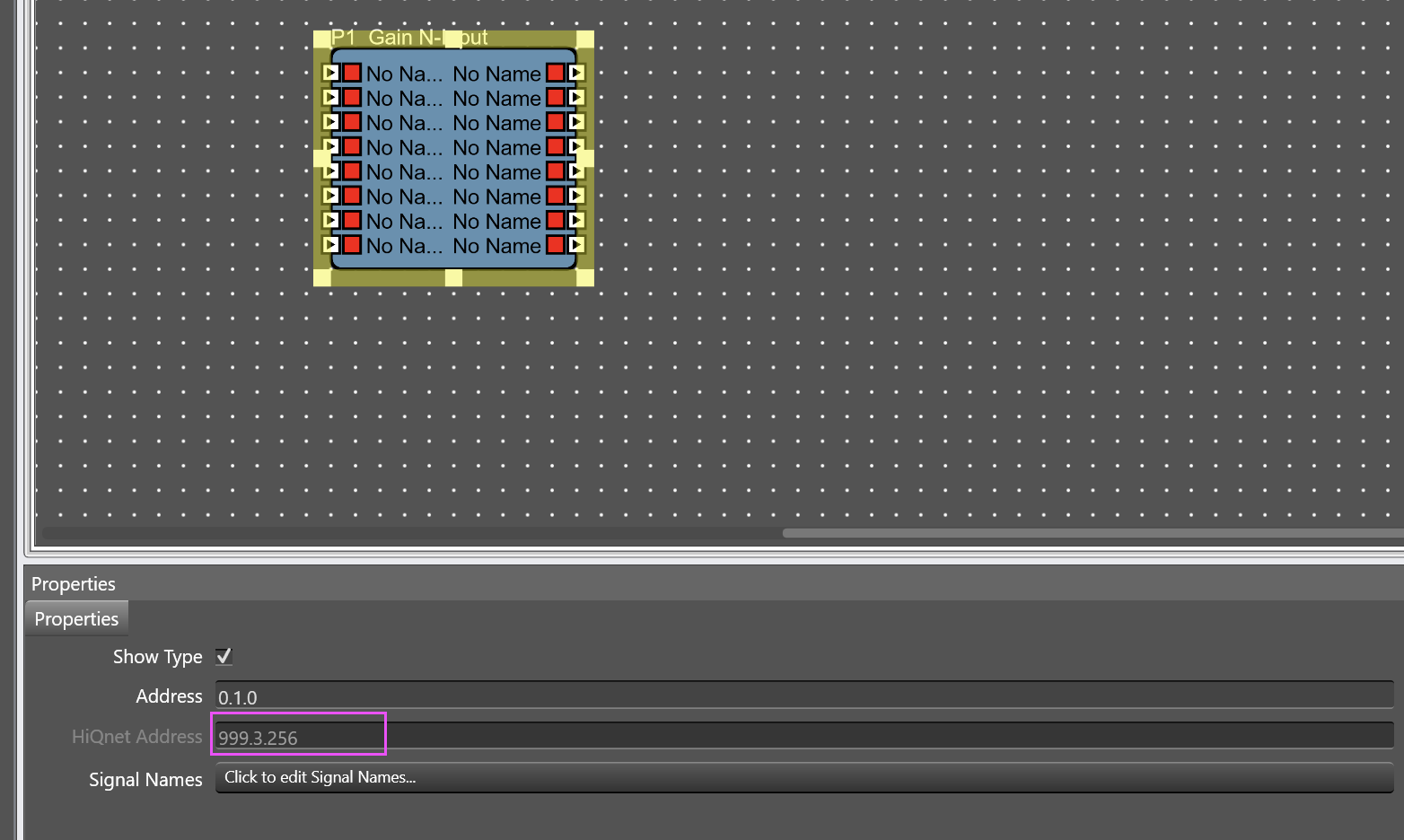Click the HiQnet Address field
Screen dimensions: 1404x840
[x=803, y=737]
